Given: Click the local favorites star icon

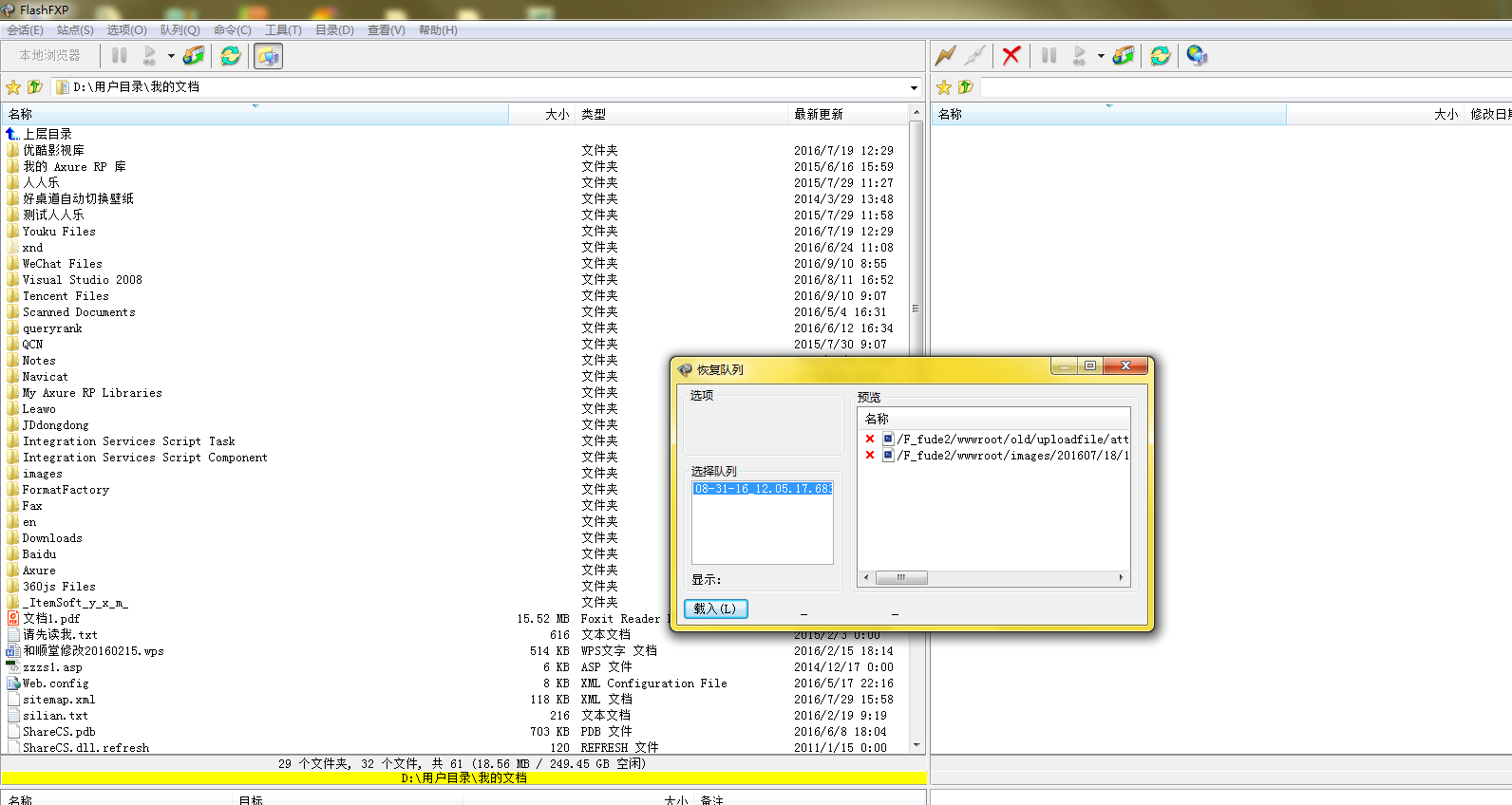Looking at the screenshot, I should click(x=13, y=87).
